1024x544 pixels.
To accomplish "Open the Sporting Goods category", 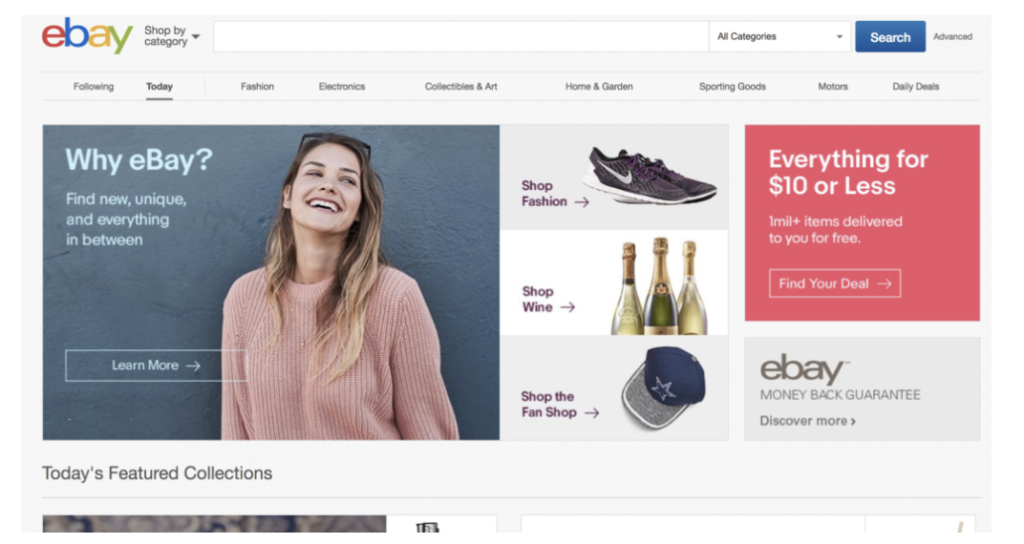I will [732, 86].
